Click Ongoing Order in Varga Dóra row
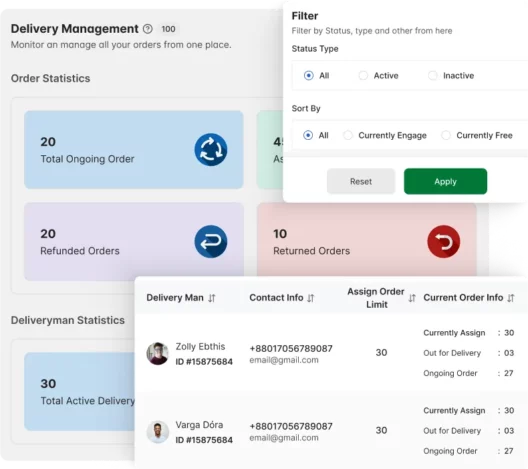This screenshot has height=469, width=528. (450, 451)
